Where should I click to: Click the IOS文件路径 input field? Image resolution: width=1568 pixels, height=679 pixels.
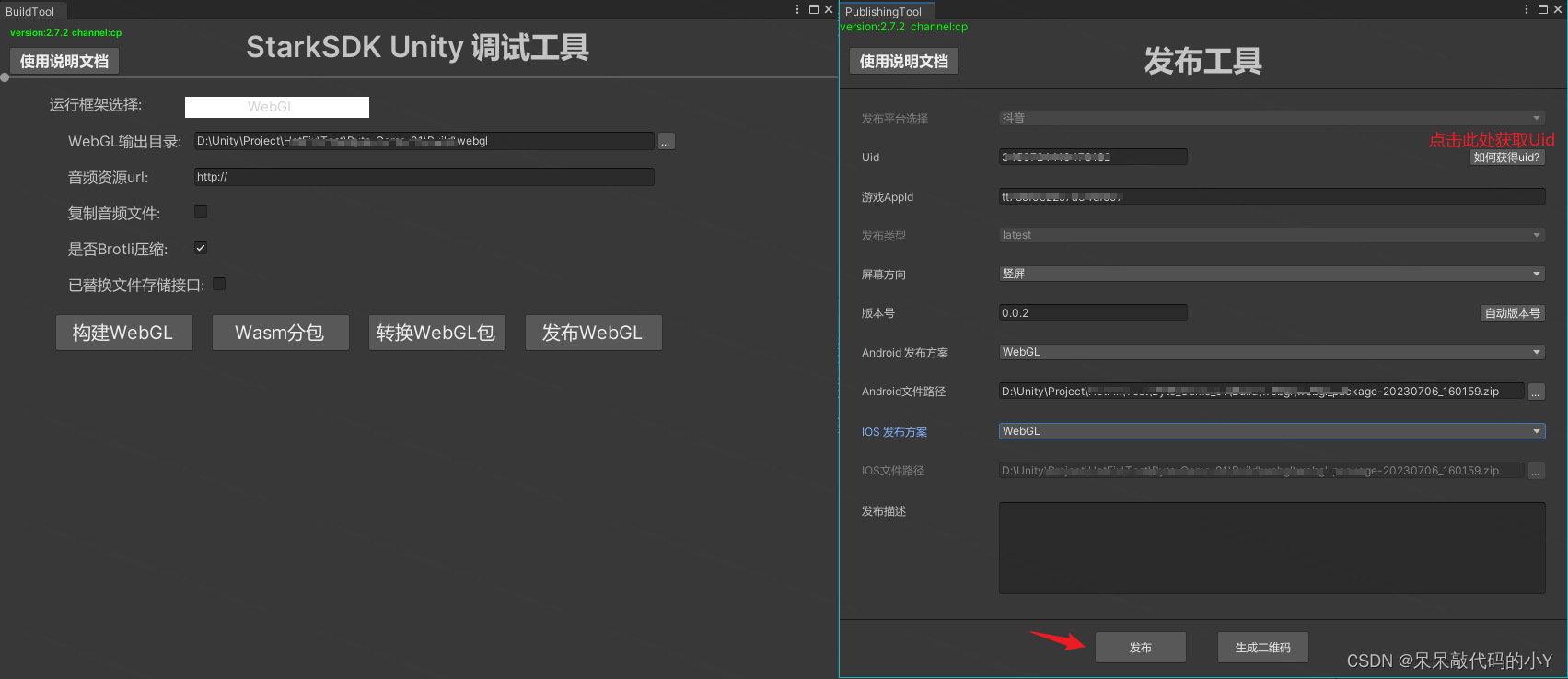(1261, 471)
